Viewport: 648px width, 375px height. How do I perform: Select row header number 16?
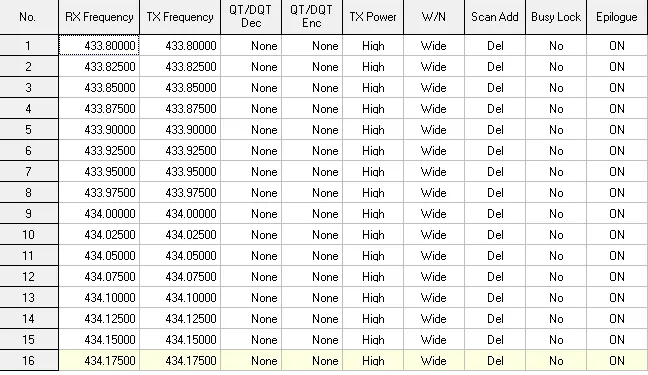(29, 361)
